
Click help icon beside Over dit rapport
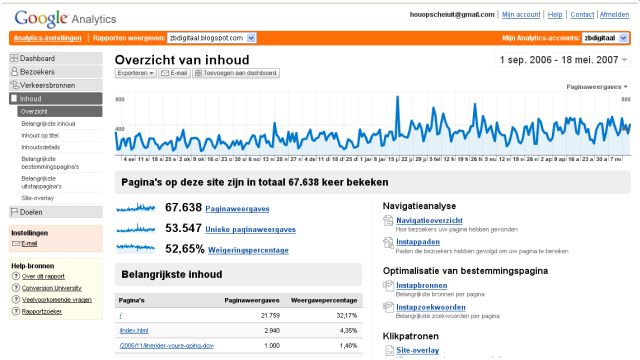coord(16,276)
